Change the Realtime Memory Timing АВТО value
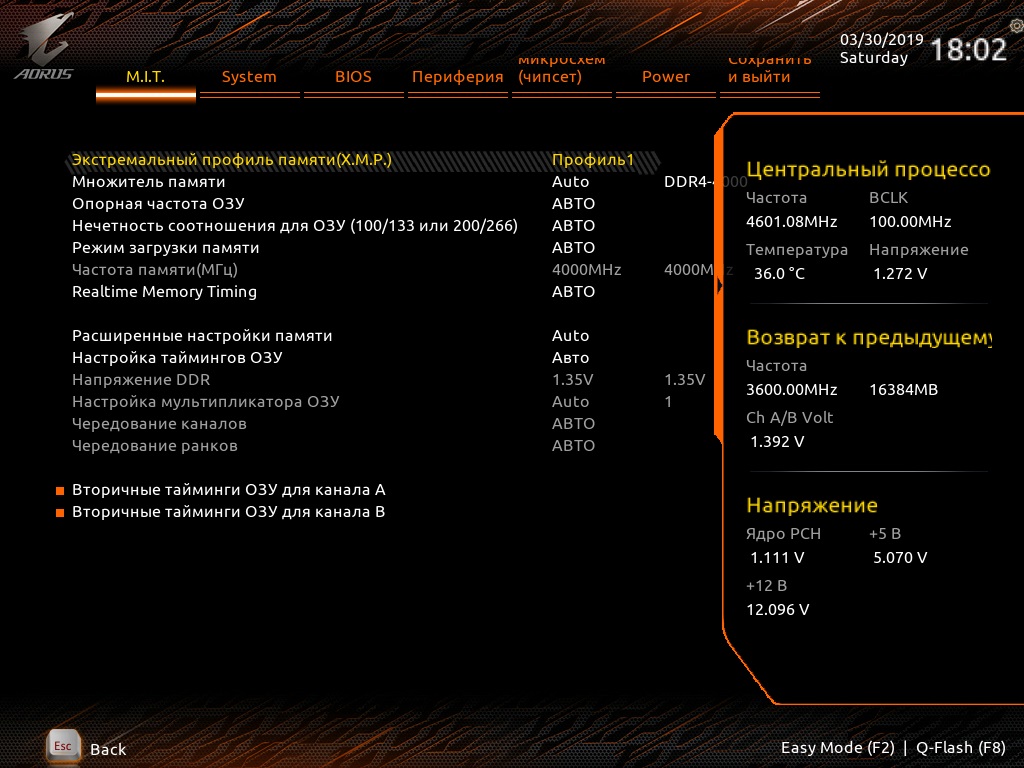 [573, 292]
